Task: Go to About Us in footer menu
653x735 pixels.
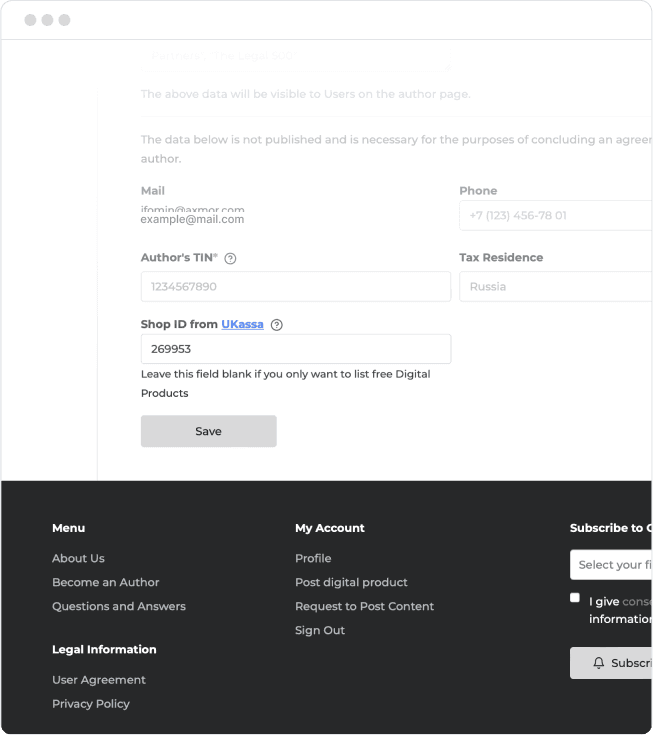Action: click(x=78, y=558)
